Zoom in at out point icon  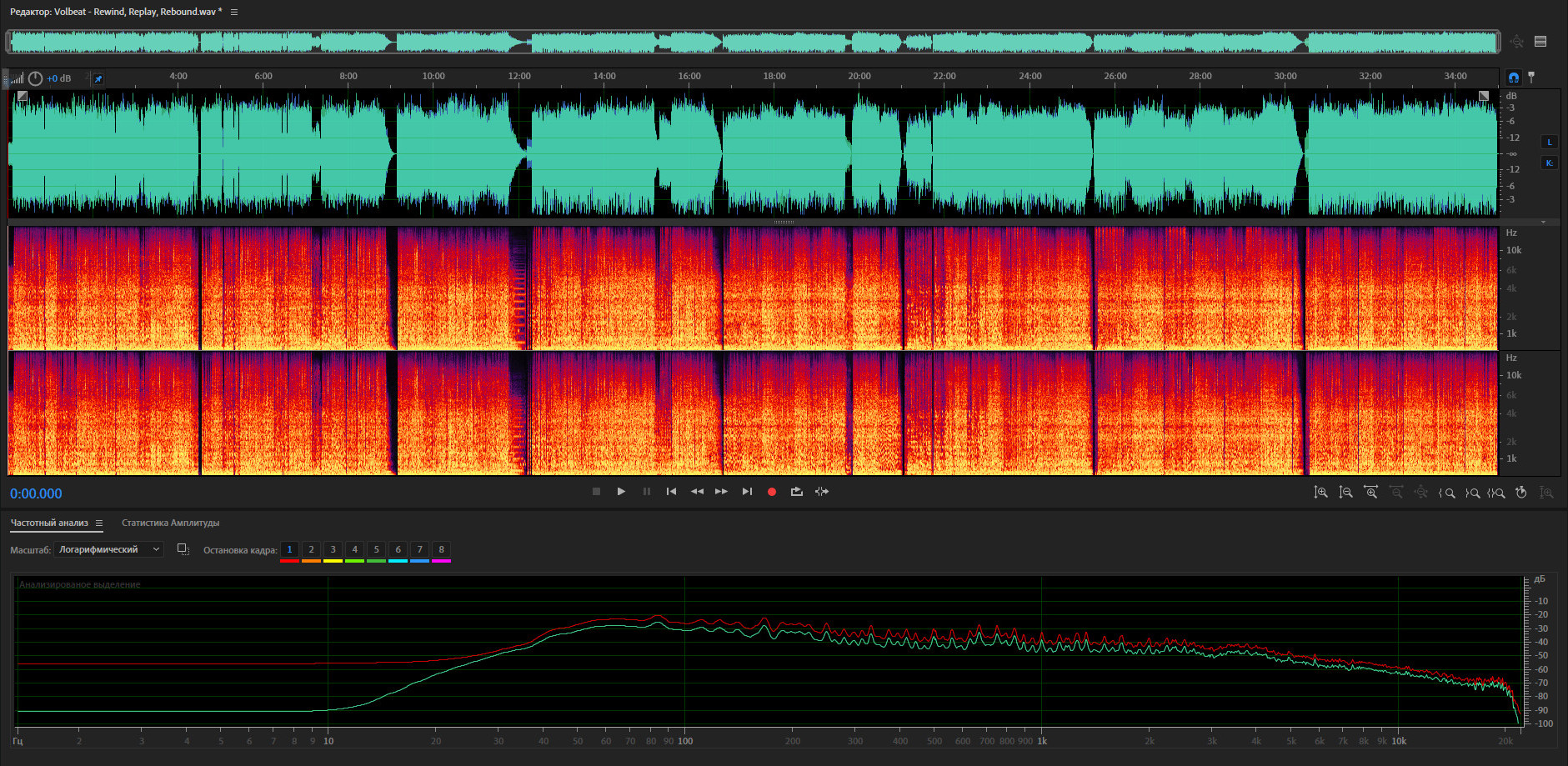(1472, 493)
